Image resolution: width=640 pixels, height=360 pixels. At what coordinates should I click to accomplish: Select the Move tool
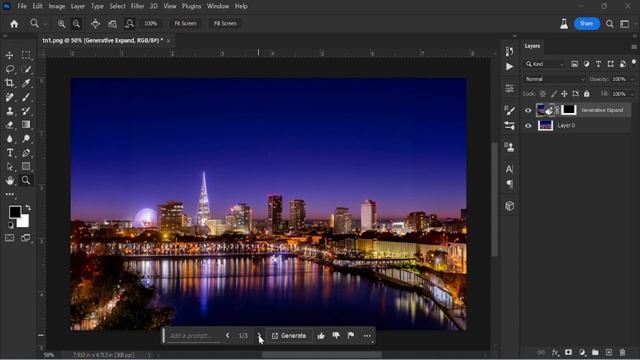coord(10,55)
